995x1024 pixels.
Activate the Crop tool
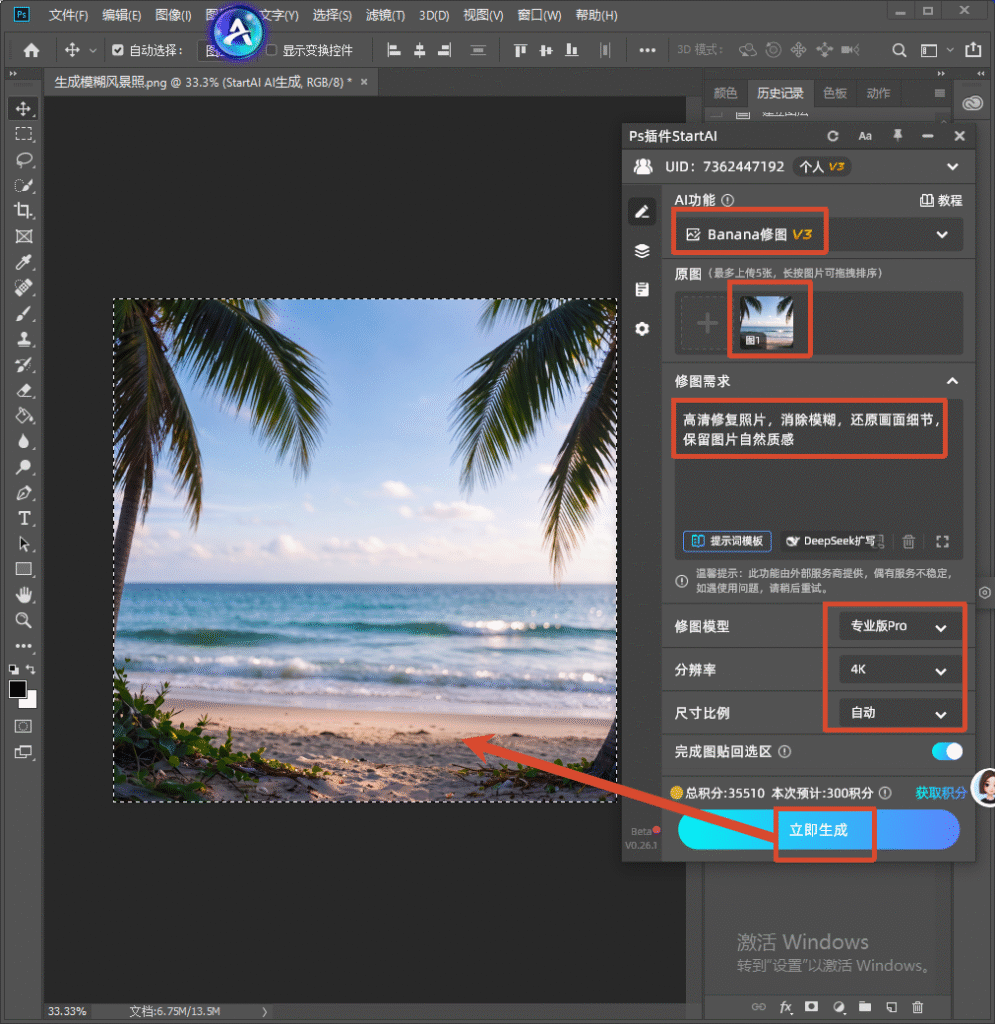tap(24, 210)
